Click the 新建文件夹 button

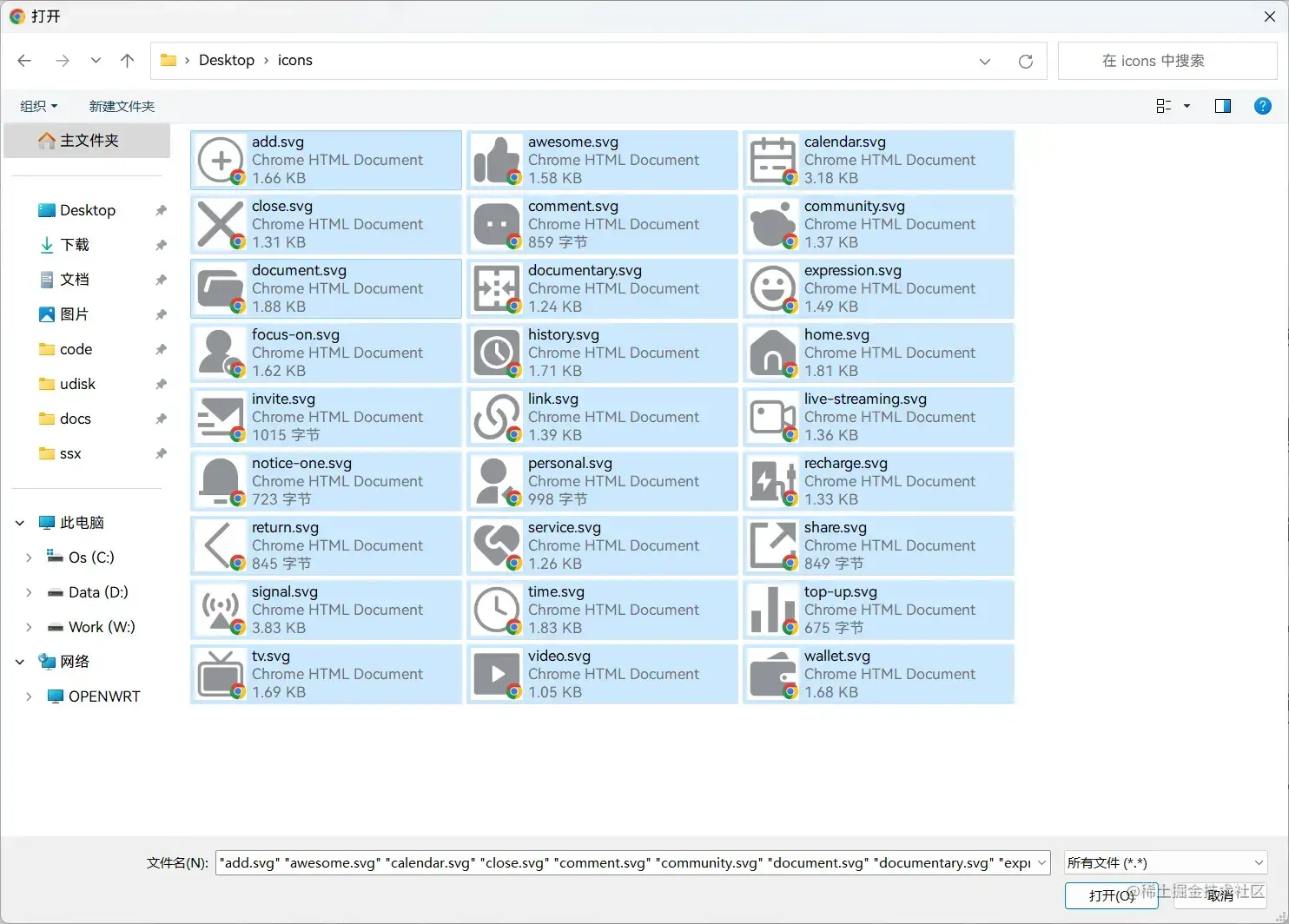point(122,106)
